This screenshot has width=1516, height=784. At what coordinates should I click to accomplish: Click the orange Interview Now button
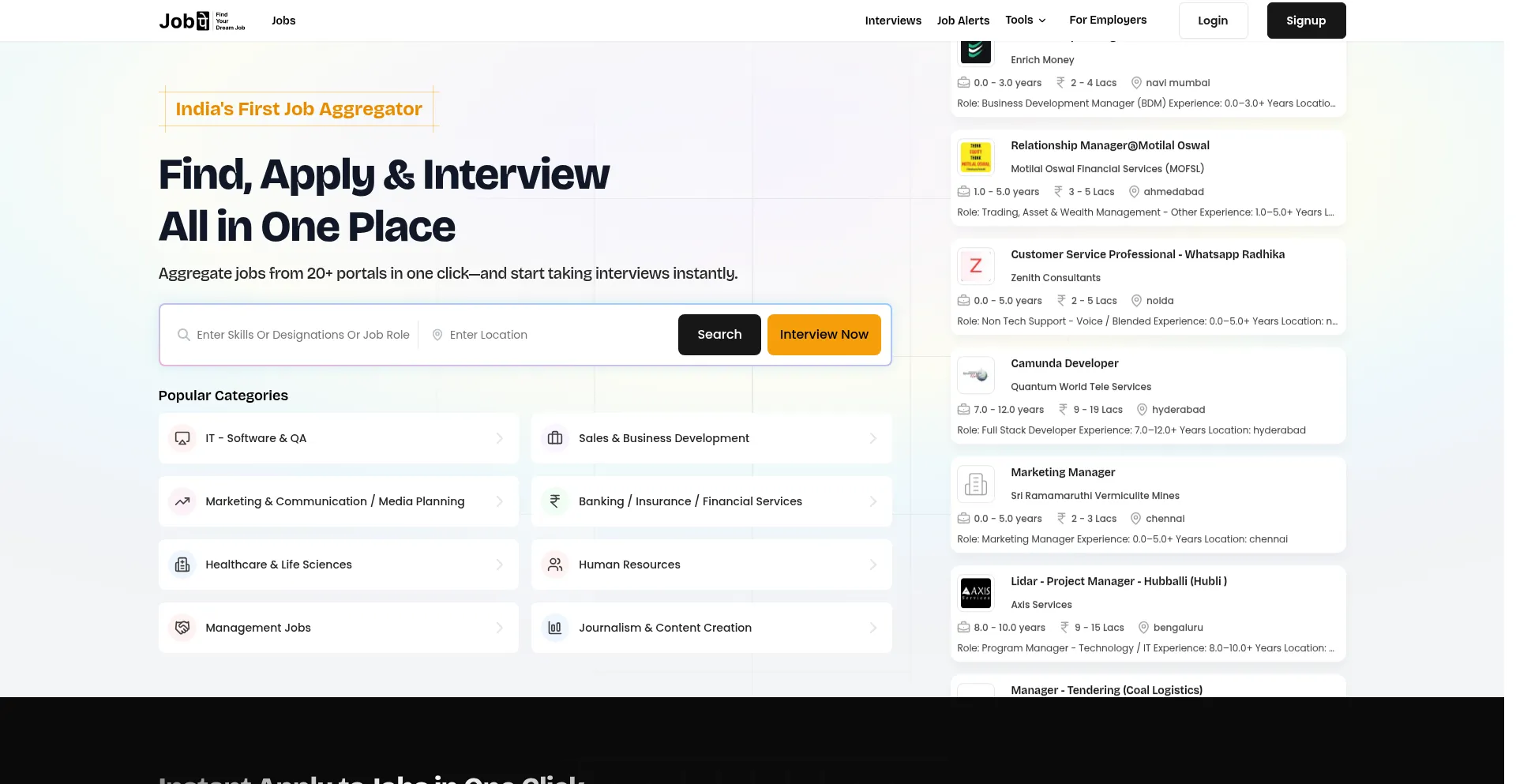[824, 335]
